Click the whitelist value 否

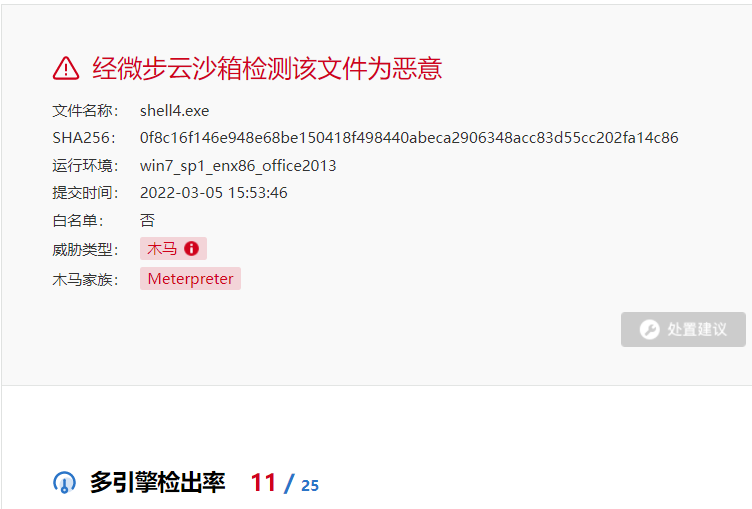click(x=147, y=221)
